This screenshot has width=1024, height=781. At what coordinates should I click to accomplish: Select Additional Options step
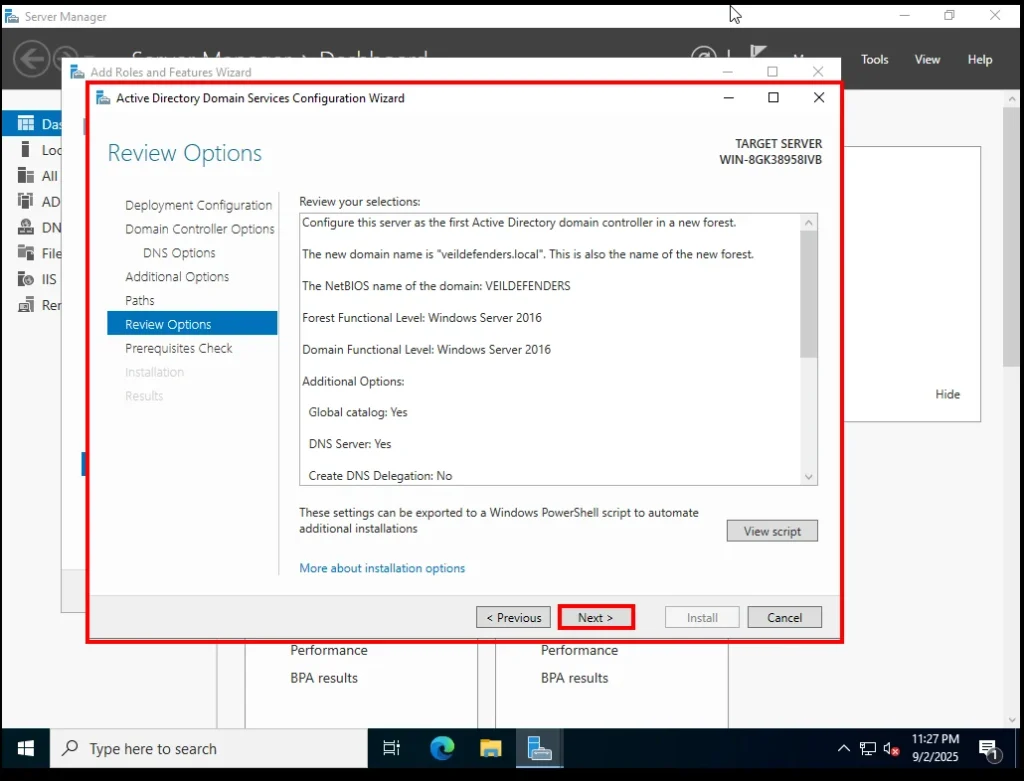click(177, 277)
